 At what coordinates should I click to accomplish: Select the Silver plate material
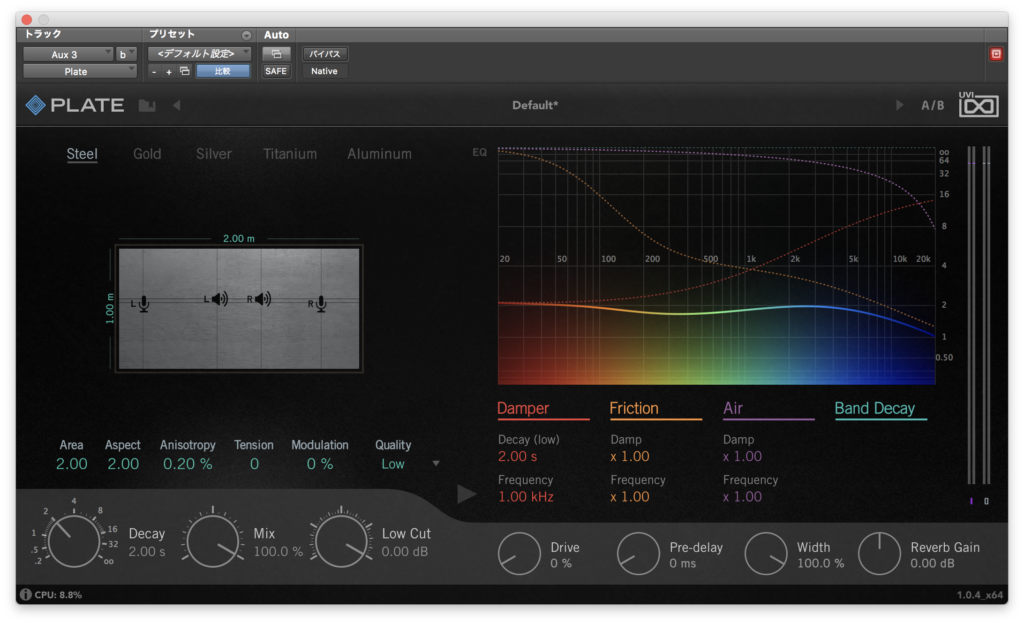[x=214, y=154]
